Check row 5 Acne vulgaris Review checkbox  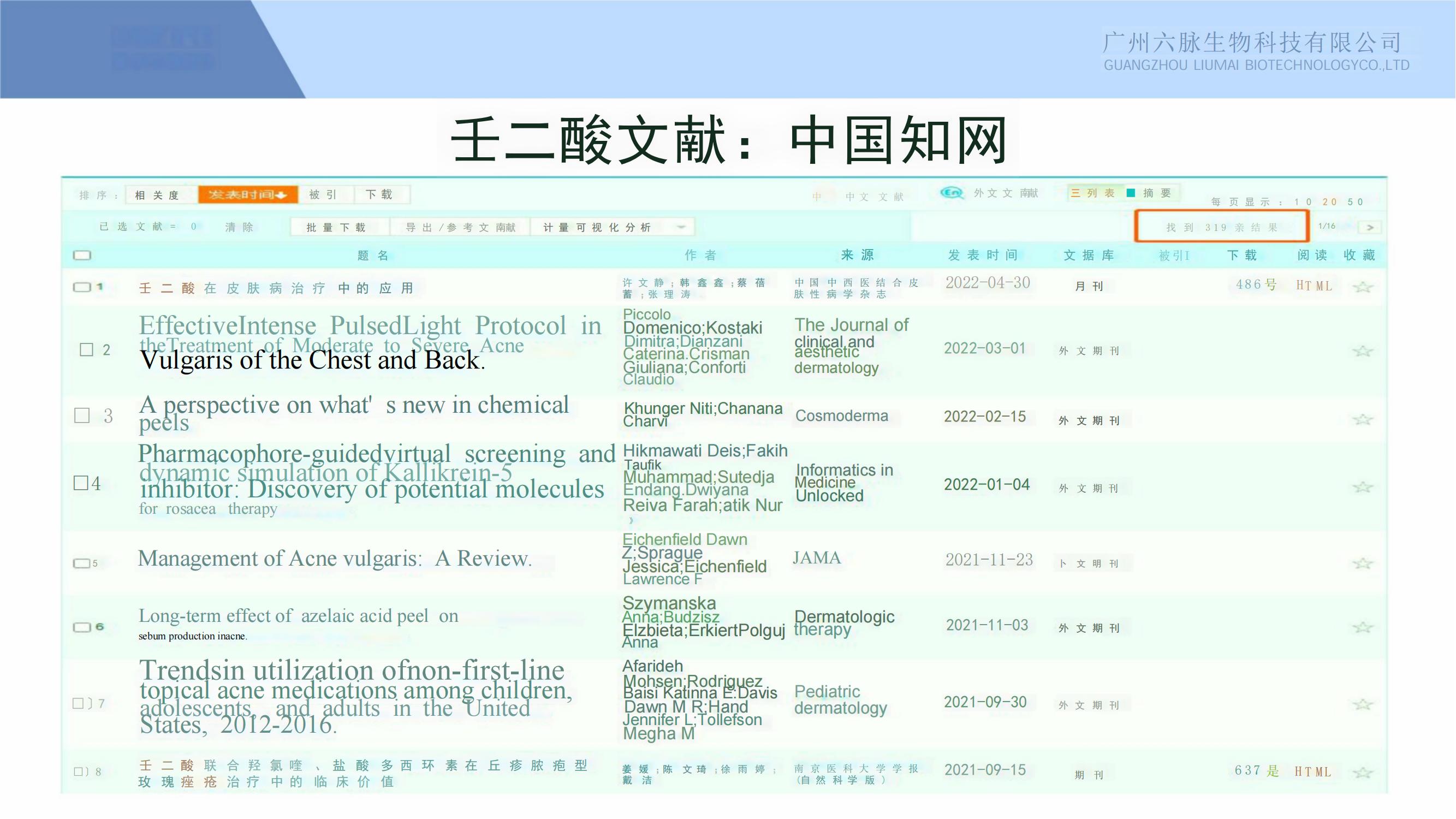(x=82, y=563)
